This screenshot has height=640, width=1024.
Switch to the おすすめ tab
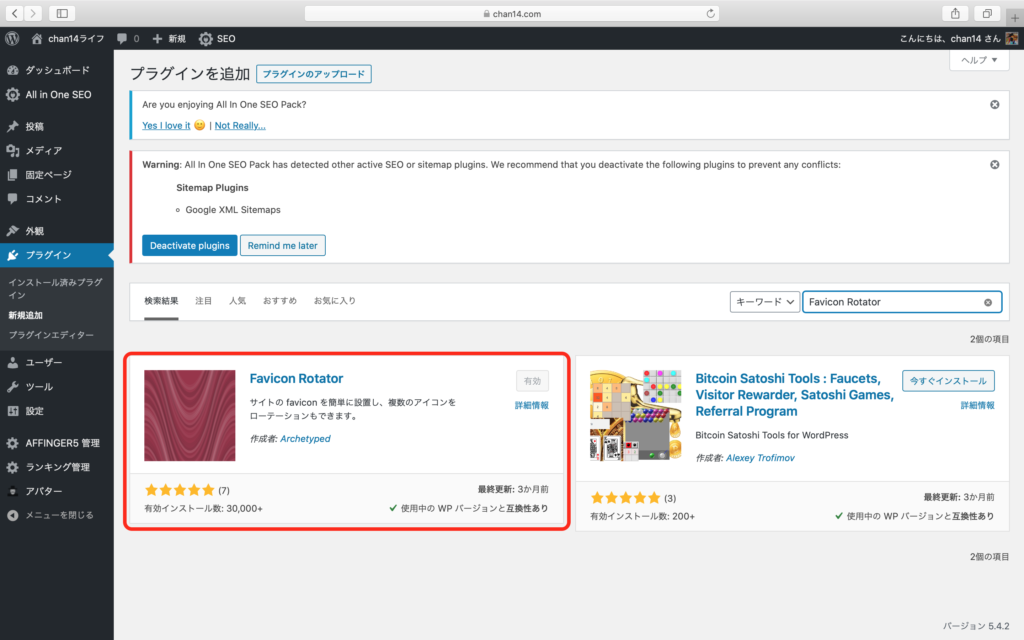click(280, 301)
